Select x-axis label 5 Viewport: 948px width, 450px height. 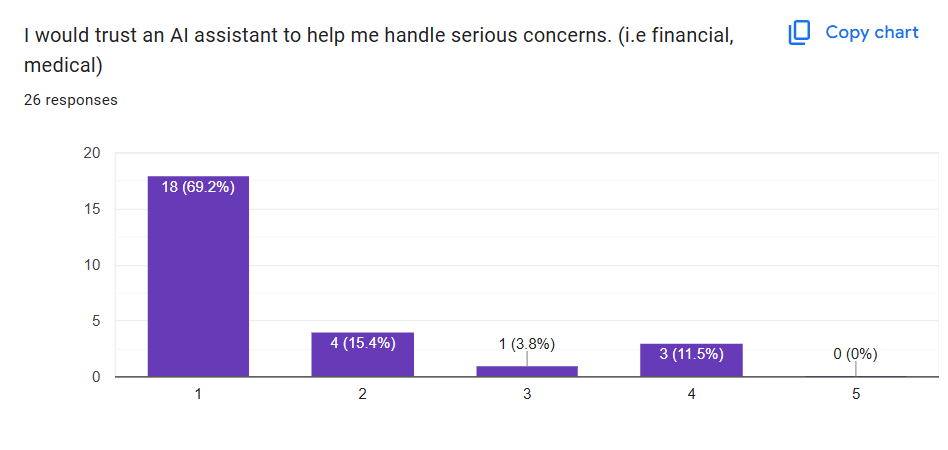(855, 394)
